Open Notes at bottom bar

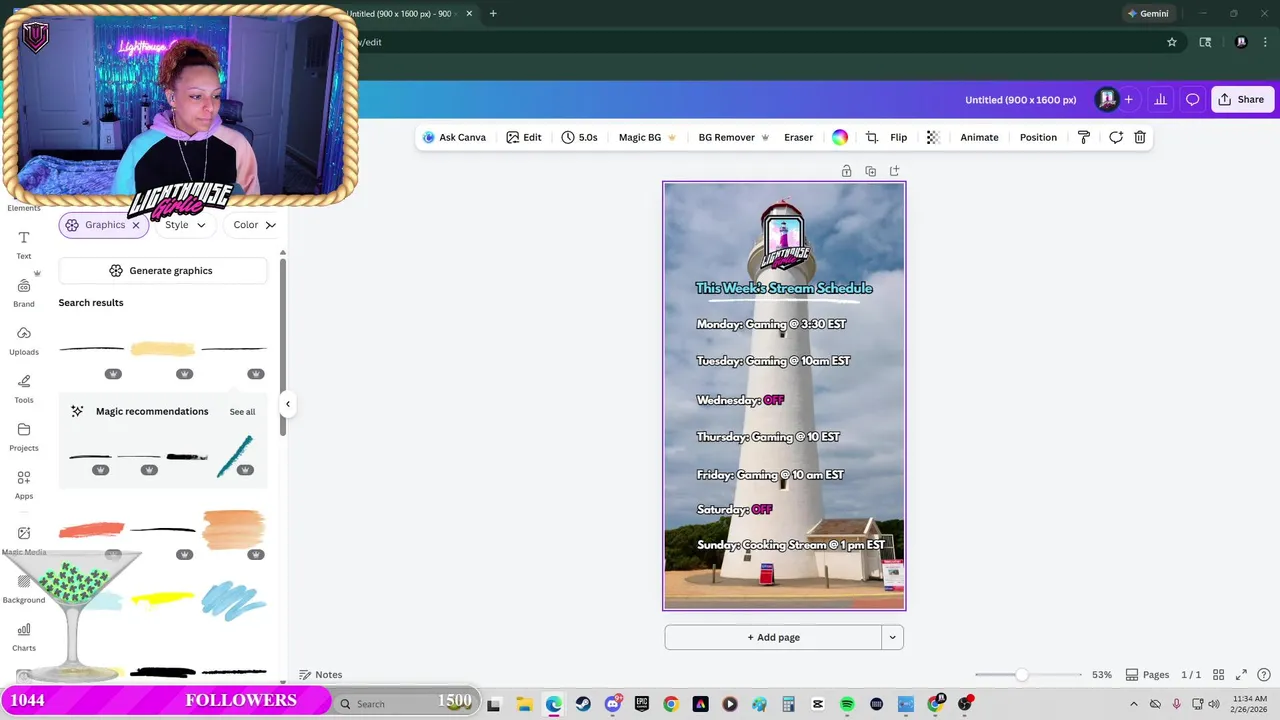(x=321, y=675)
